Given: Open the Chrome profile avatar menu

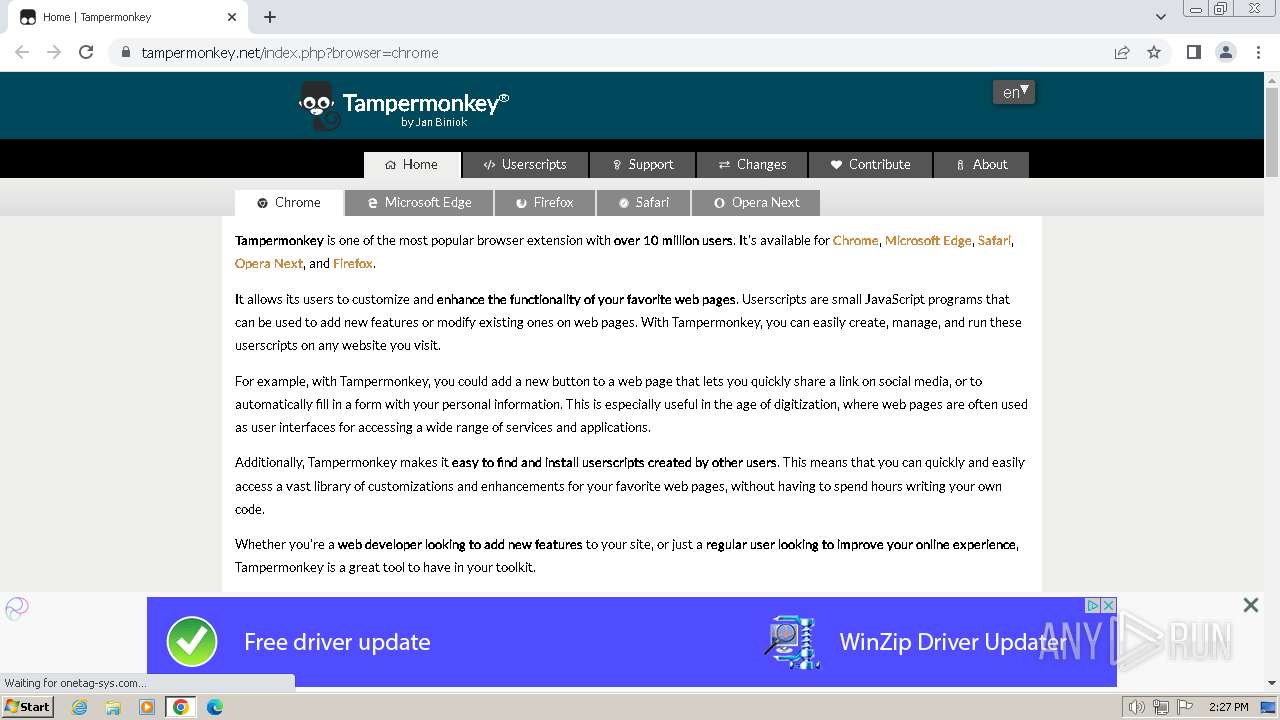Looking at the screenshot, I should [1225, 52].
